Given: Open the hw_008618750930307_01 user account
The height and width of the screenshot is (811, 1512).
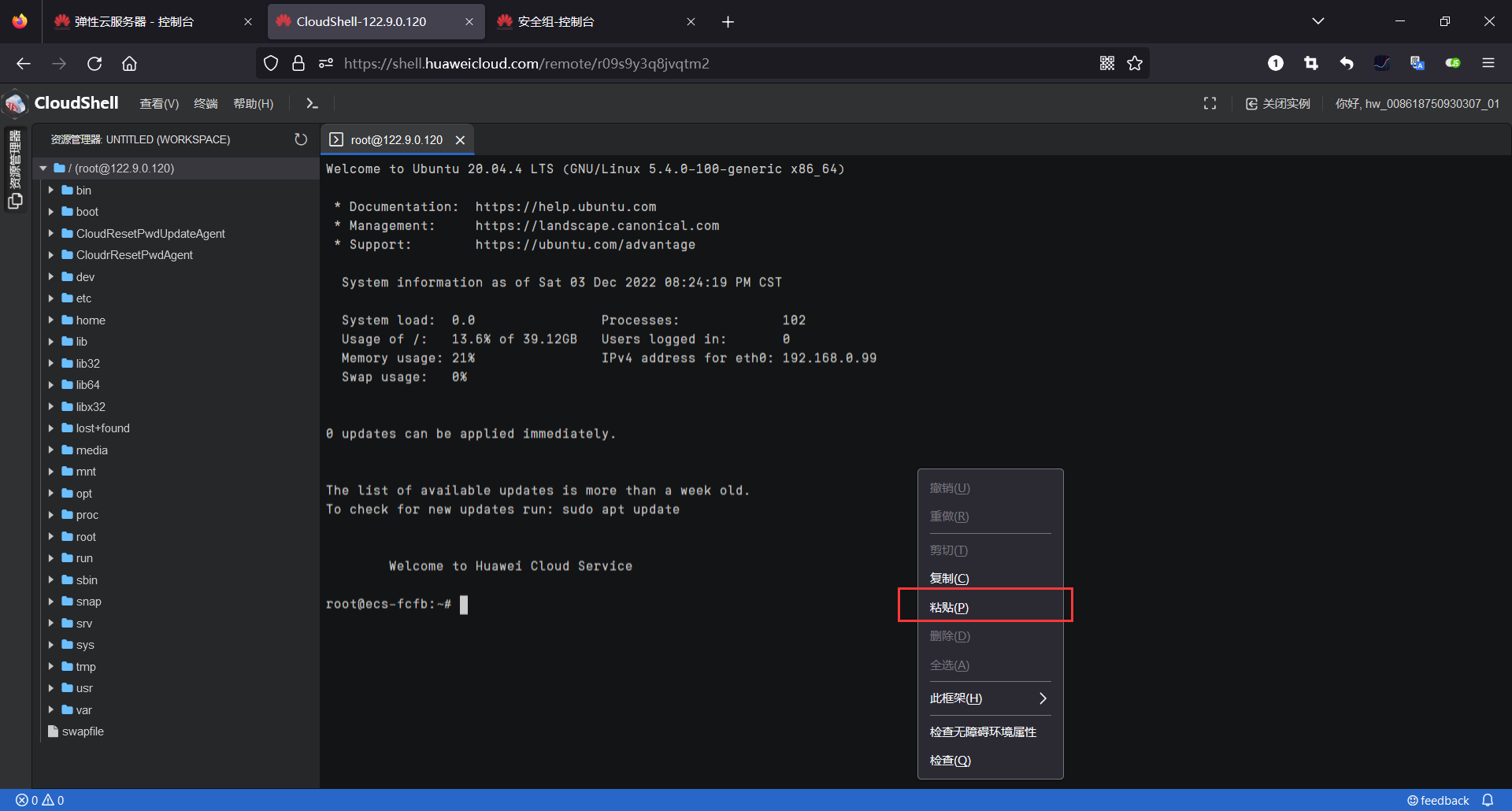Looking at the screenshot, I should click(x=1417, y=104).
